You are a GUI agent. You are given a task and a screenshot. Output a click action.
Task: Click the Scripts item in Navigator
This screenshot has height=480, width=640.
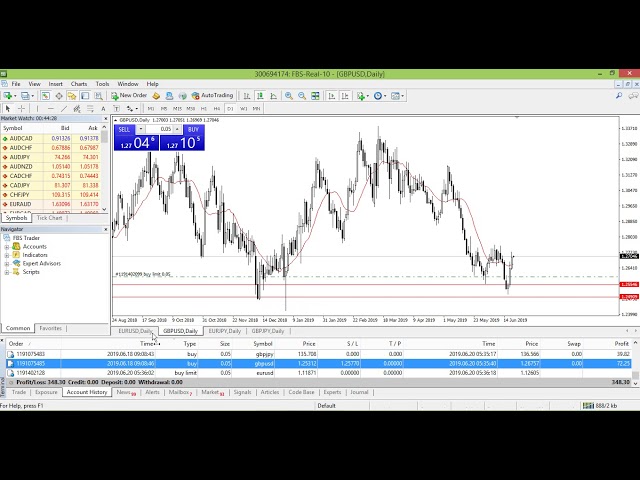click(32, 271)
